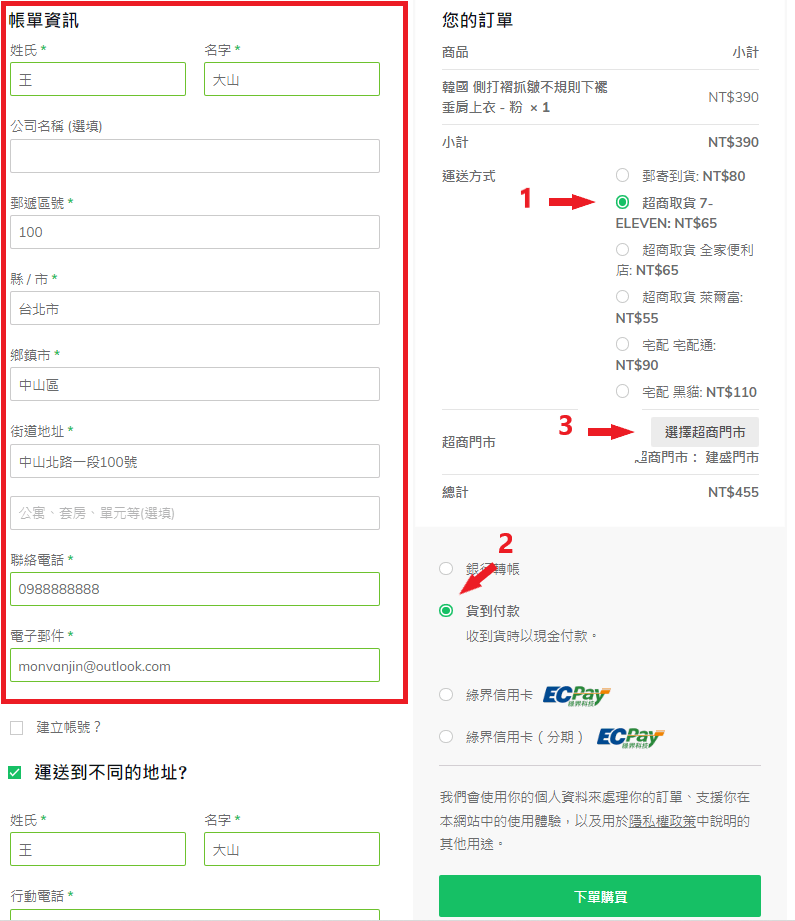Viewport: 795px width, 921px height.
Task: Click billing 姓氏 field containing 王
Action: (x=98, y=79)
